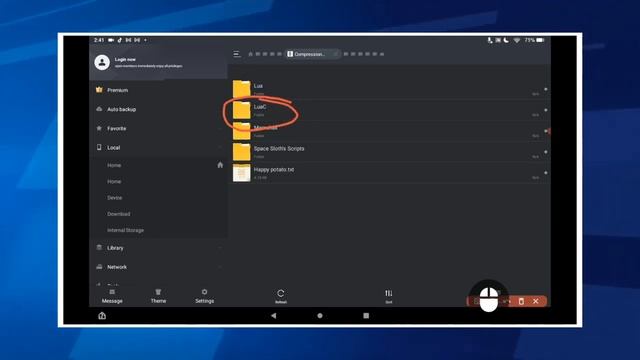This screenshot has height=360, width=640.
Task: Open the Device location
Action: coord(115,198)
